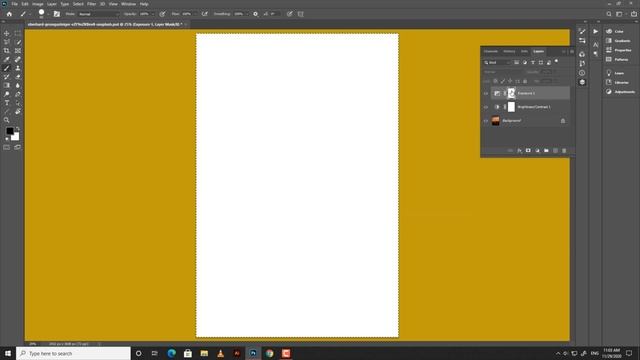Create new fill or adjustment layer icon
Image resolution: width=640 pixels, height=360 pixels.
click(x=537, y=151)
